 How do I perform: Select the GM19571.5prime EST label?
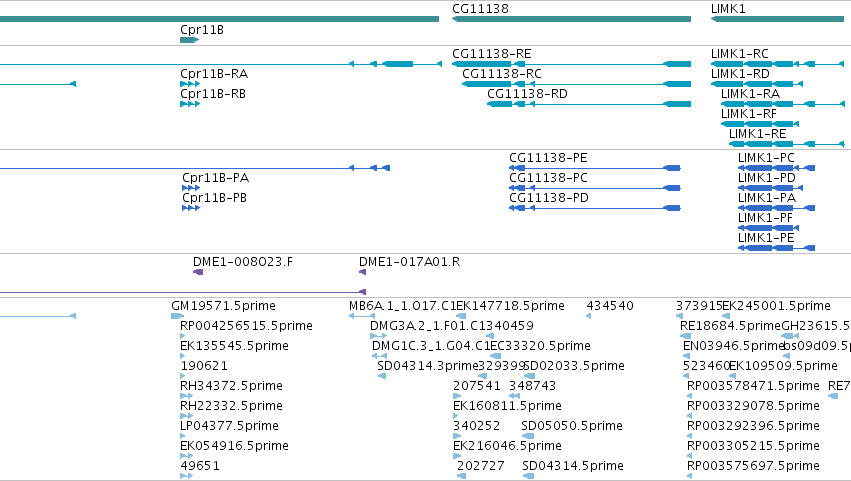[x=223, y=306]
